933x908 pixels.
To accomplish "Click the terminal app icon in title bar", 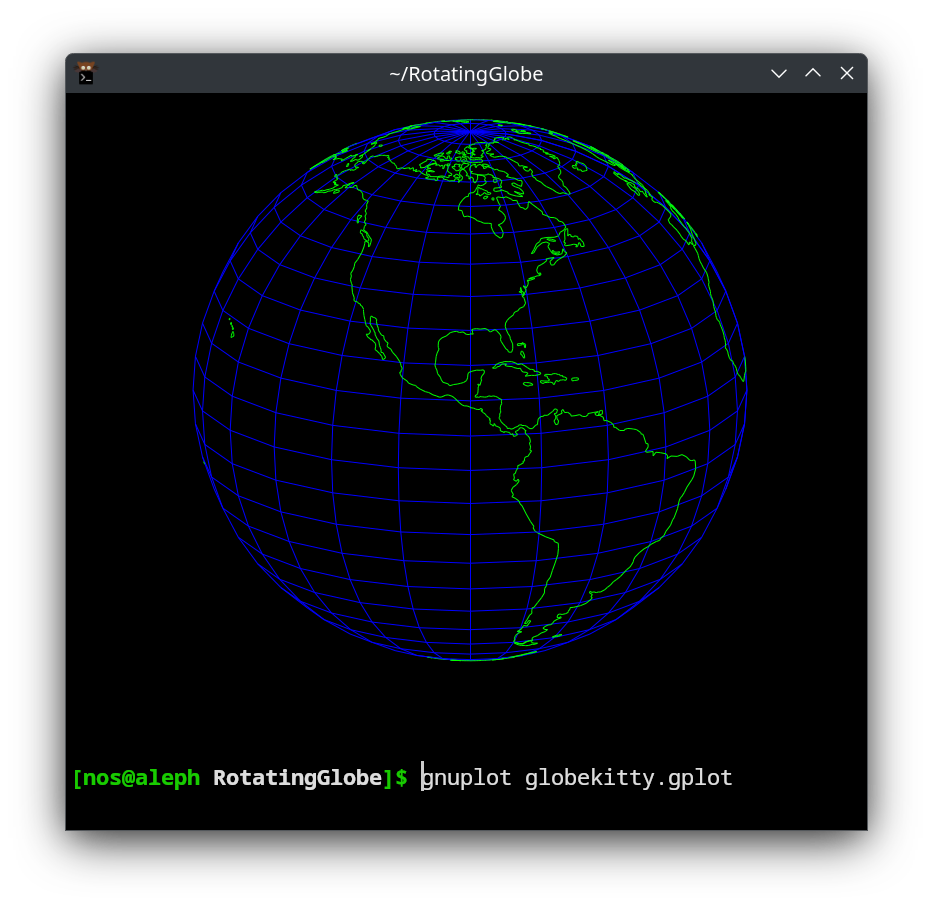I will coord(86,73).
